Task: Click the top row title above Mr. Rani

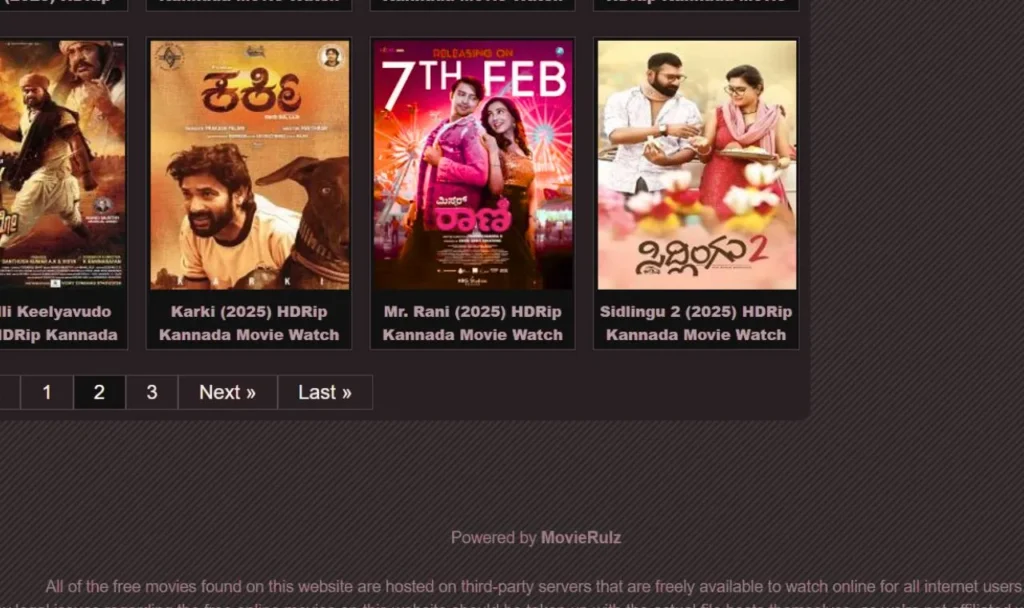Action: click(473, 3)
